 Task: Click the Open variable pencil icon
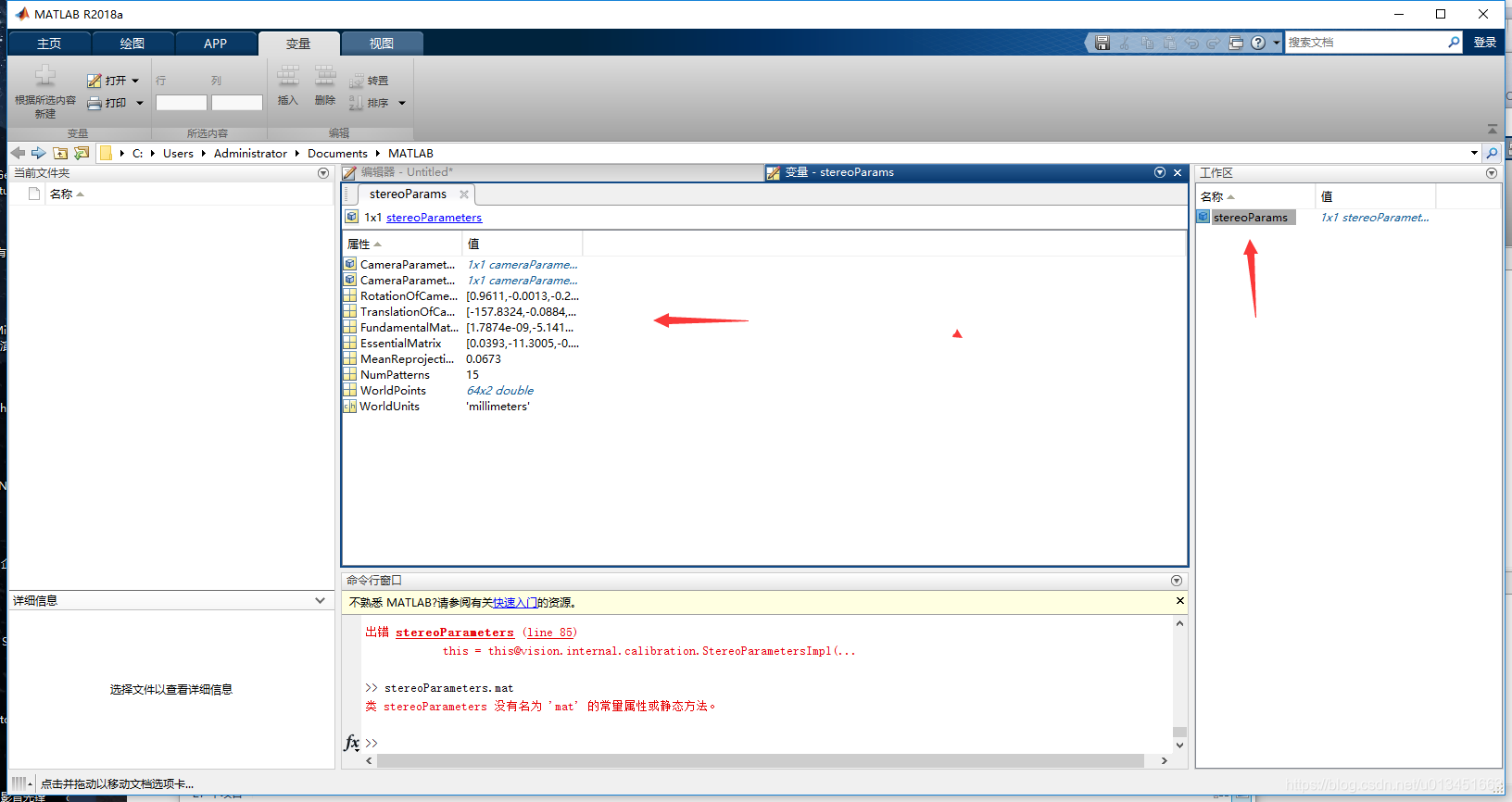94,81
